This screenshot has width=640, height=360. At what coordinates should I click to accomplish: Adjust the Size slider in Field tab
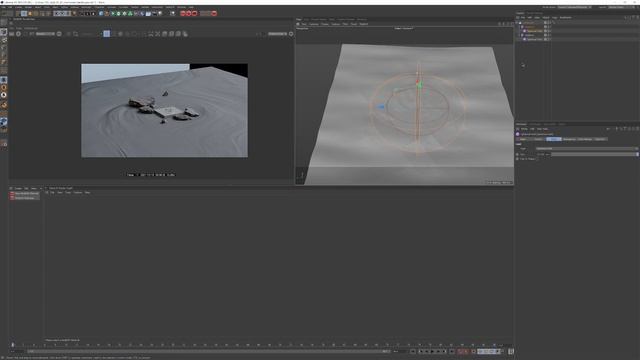[x=594, y=154]
